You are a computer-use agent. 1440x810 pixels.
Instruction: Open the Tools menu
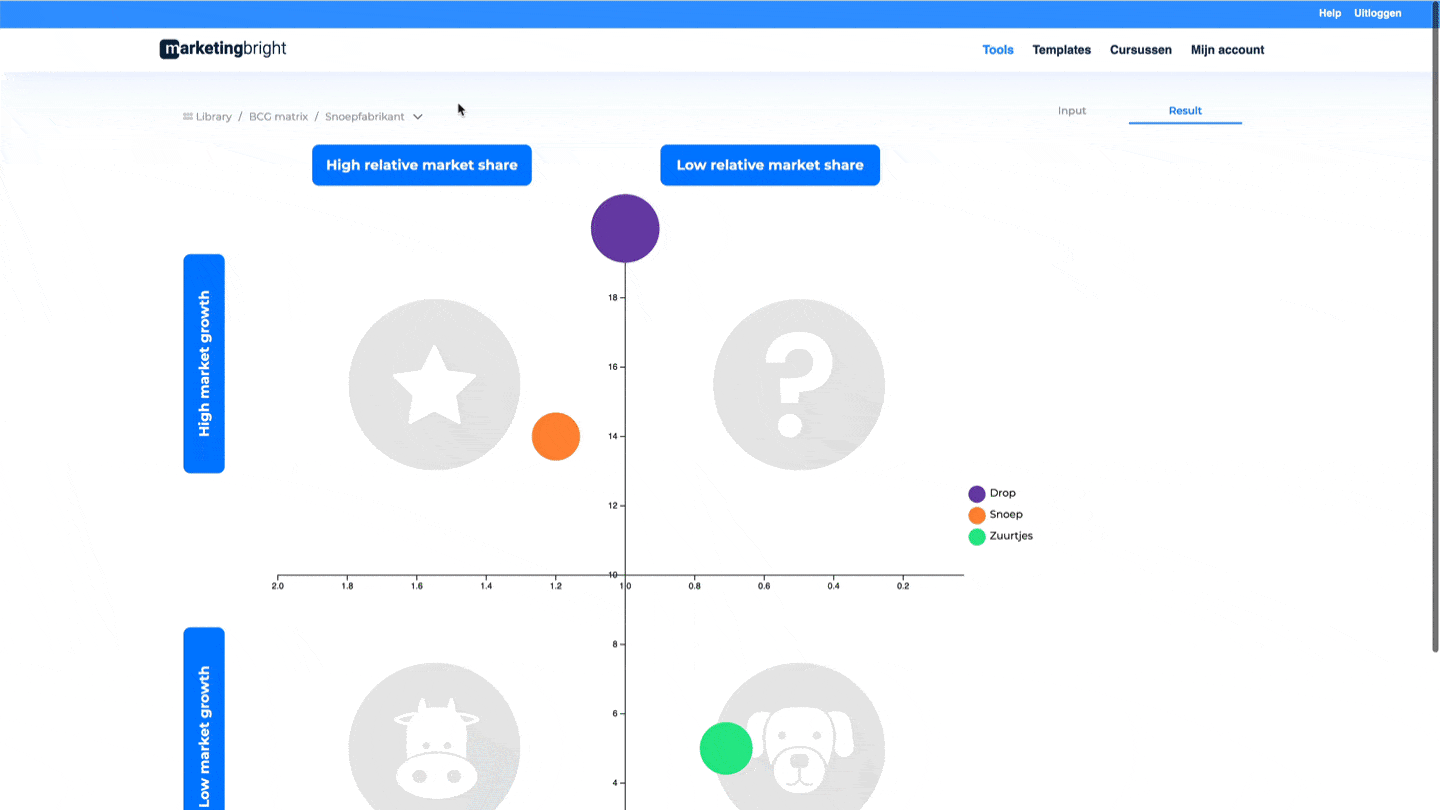point(998,50)
